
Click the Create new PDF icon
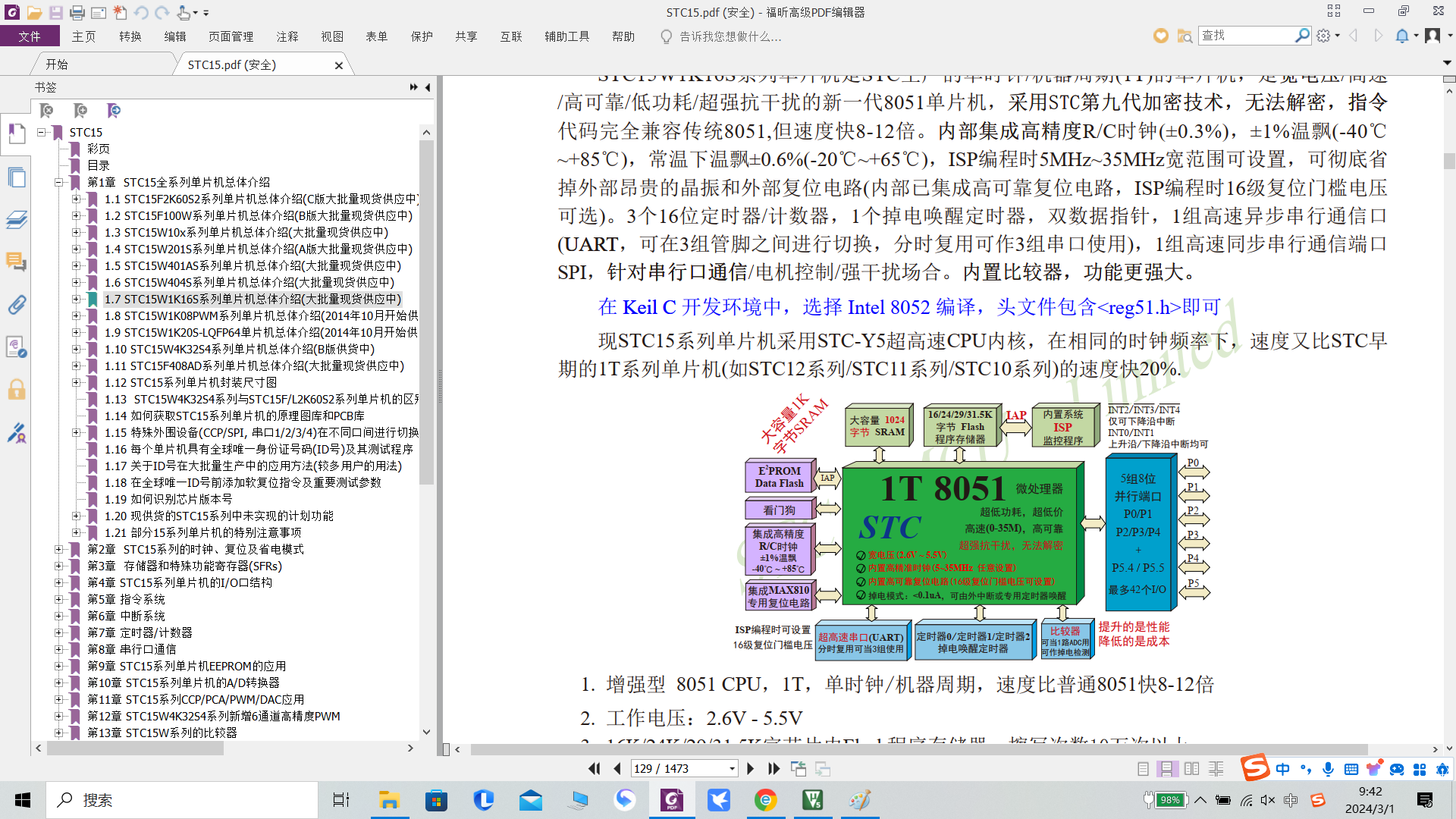pos(120,12)
